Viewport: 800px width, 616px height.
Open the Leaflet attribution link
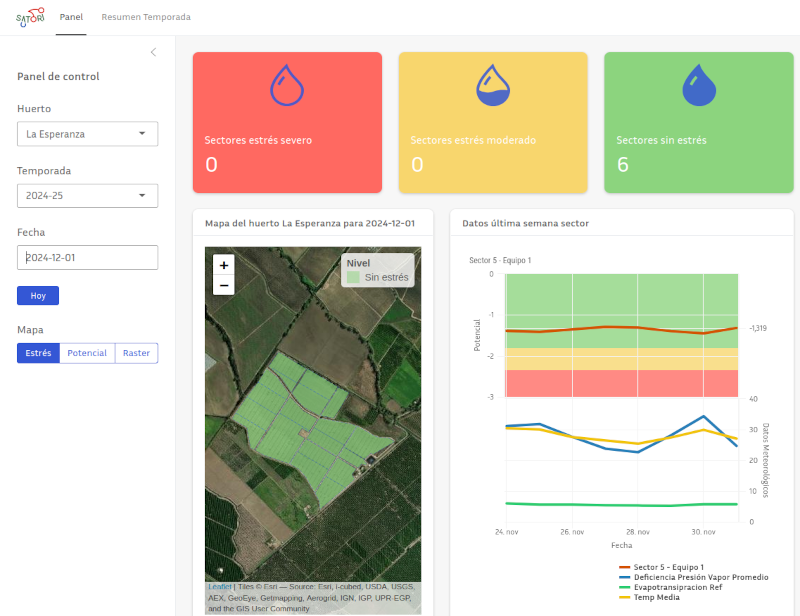219,587
